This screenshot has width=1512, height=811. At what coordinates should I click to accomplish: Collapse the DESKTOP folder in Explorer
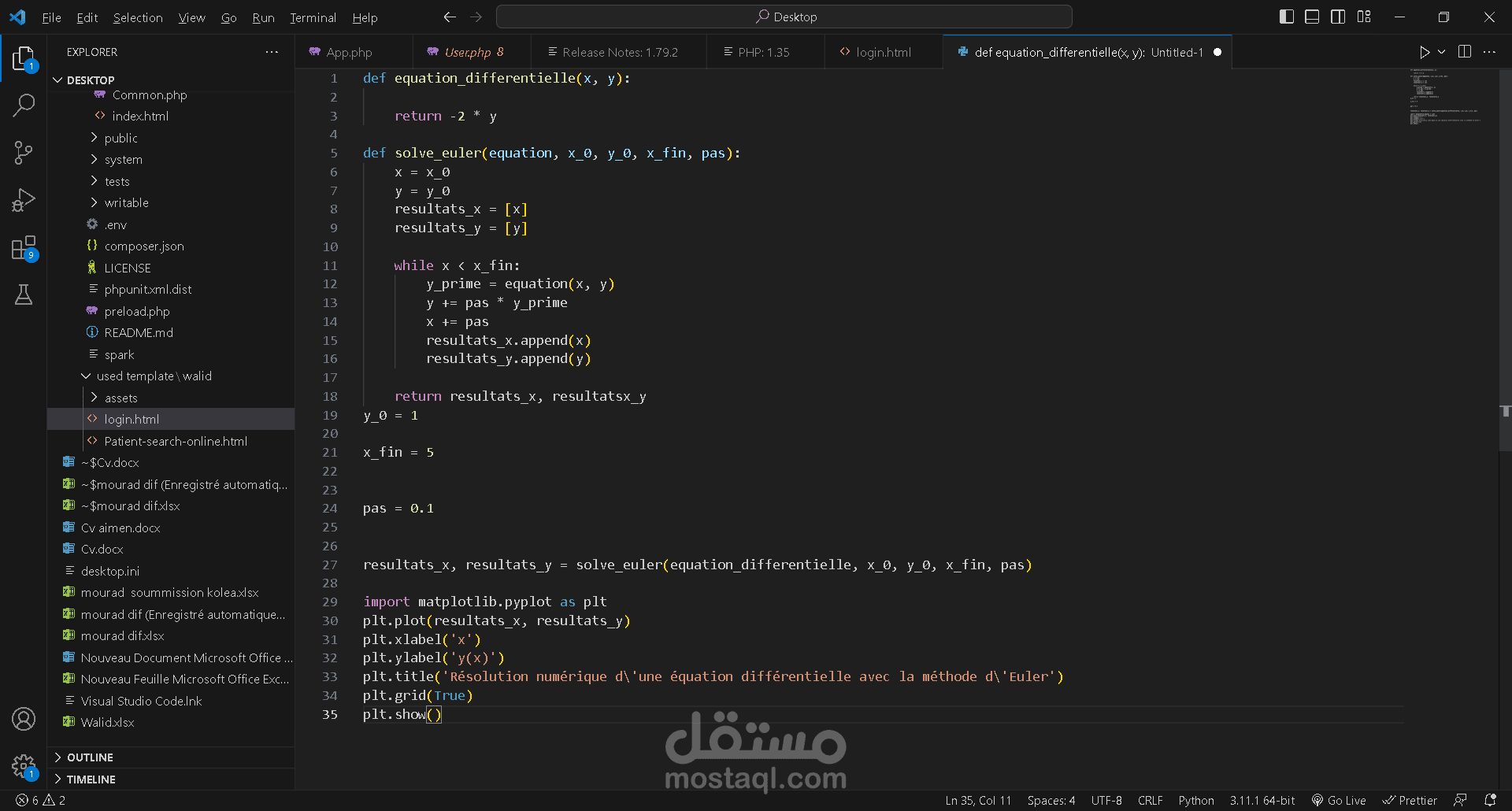[57, 80]
